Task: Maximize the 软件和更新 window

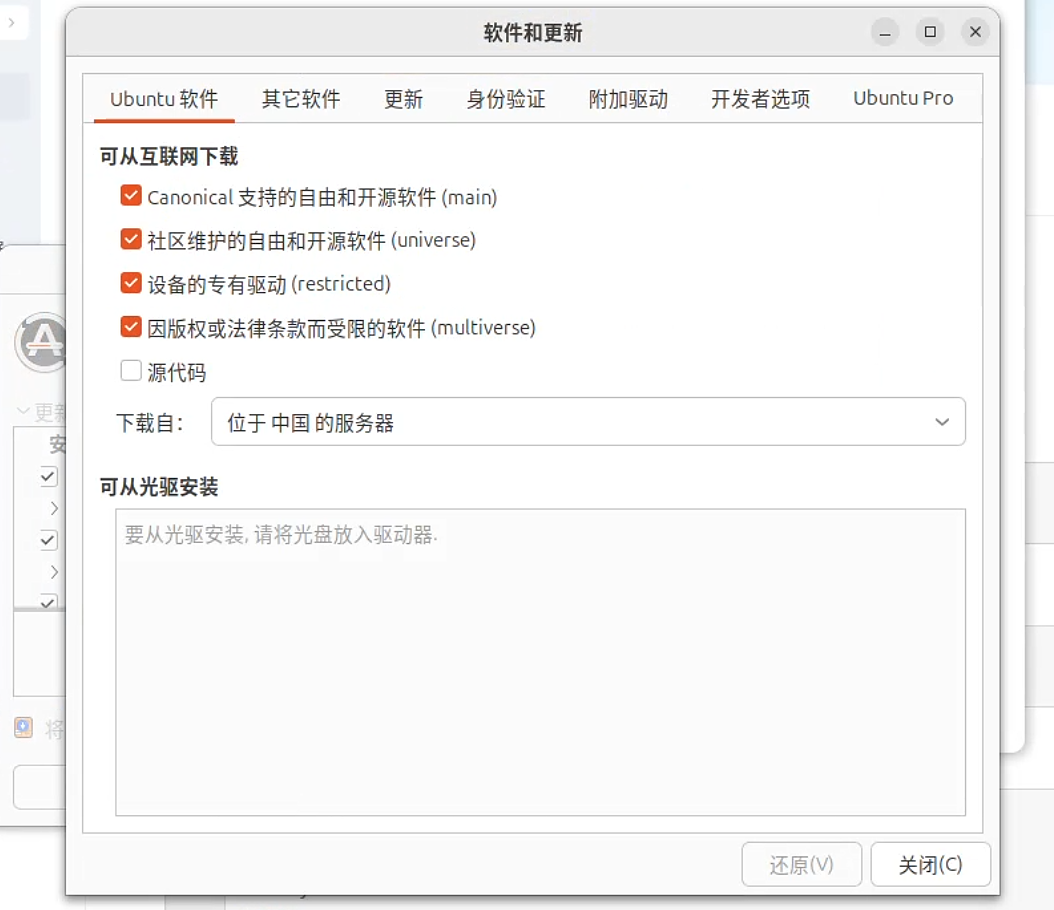Action: [x=930, y=32]
